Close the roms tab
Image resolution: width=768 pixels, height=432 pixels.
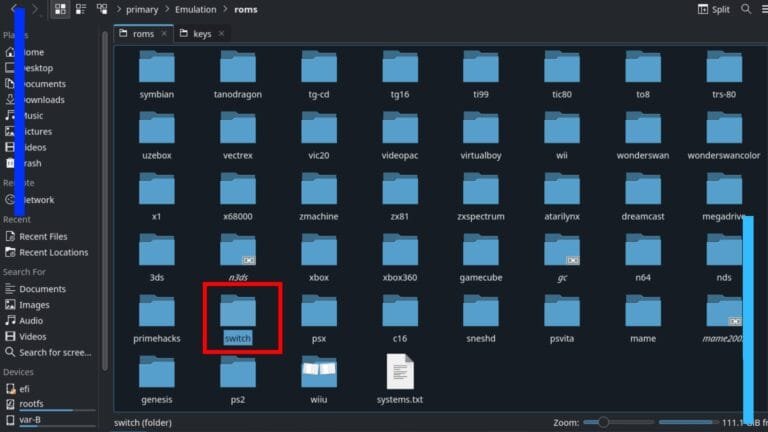tap(164, 33)
